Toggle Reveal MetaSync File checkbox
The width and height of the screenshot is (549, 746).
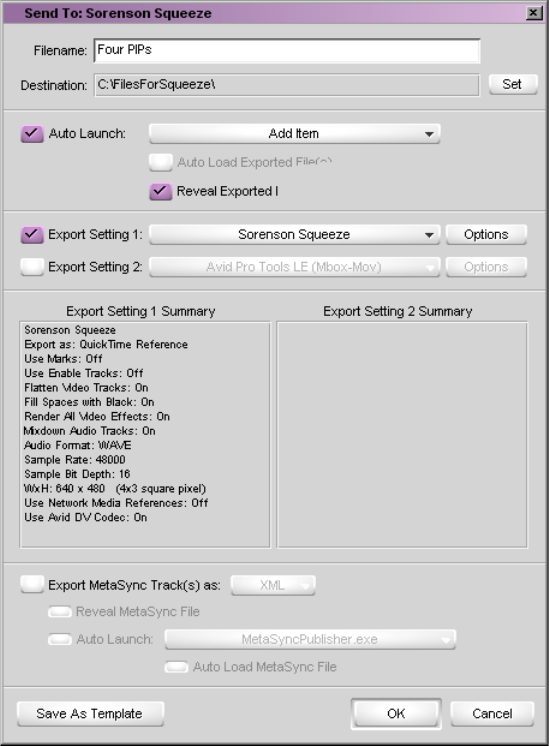tap(59, 612)
